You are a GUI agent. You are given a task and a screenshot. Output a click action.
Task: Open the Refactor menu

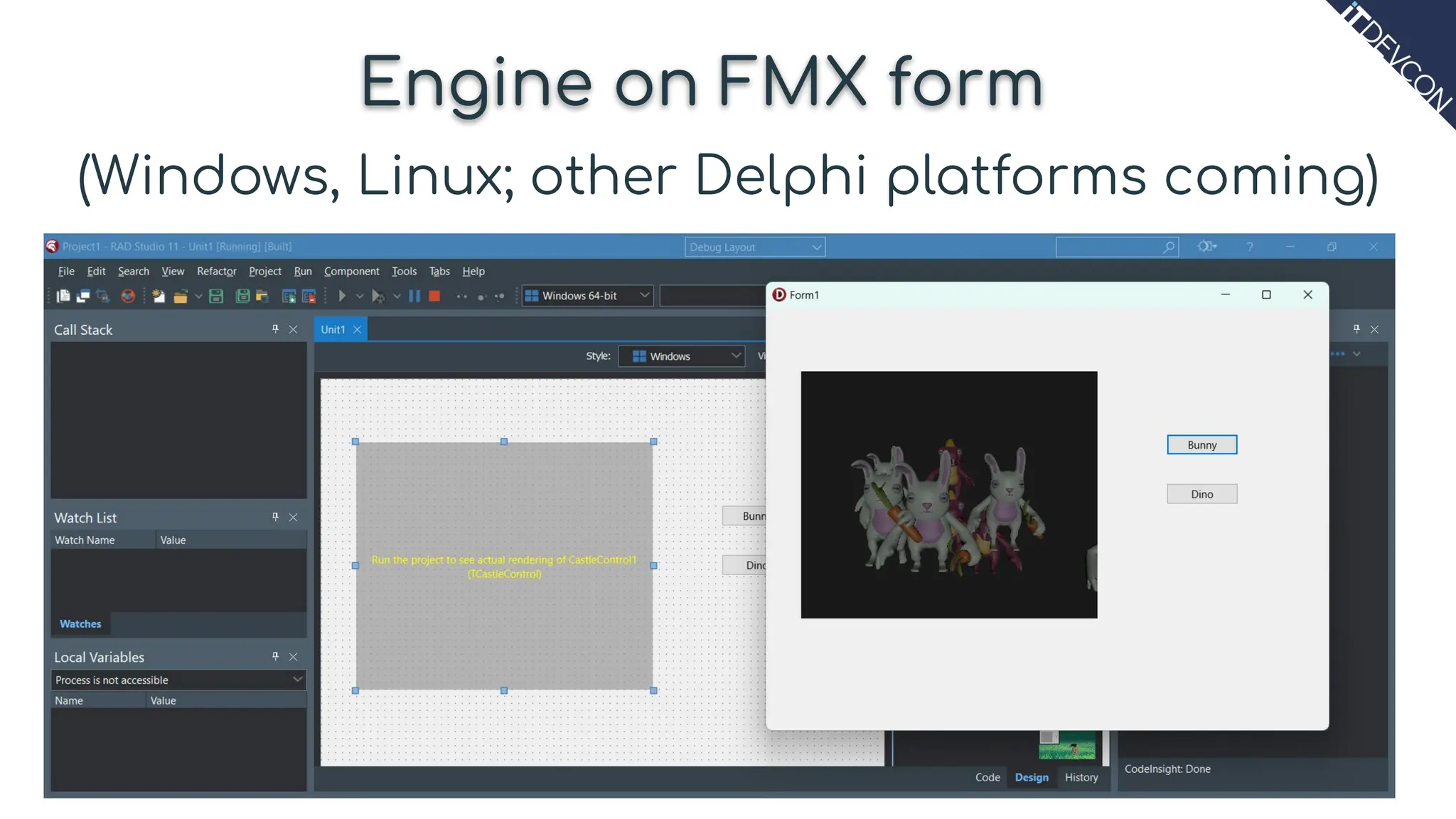(x=217, y=271)
